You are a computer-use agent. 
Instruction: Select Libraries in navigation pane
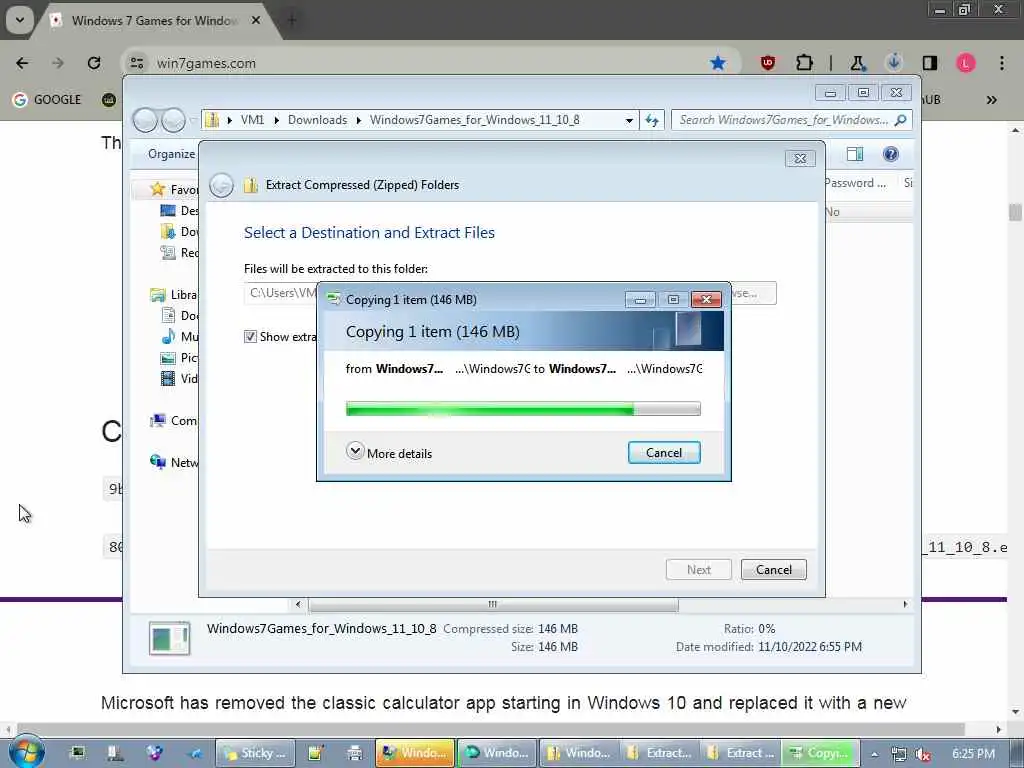pos(174,295)
